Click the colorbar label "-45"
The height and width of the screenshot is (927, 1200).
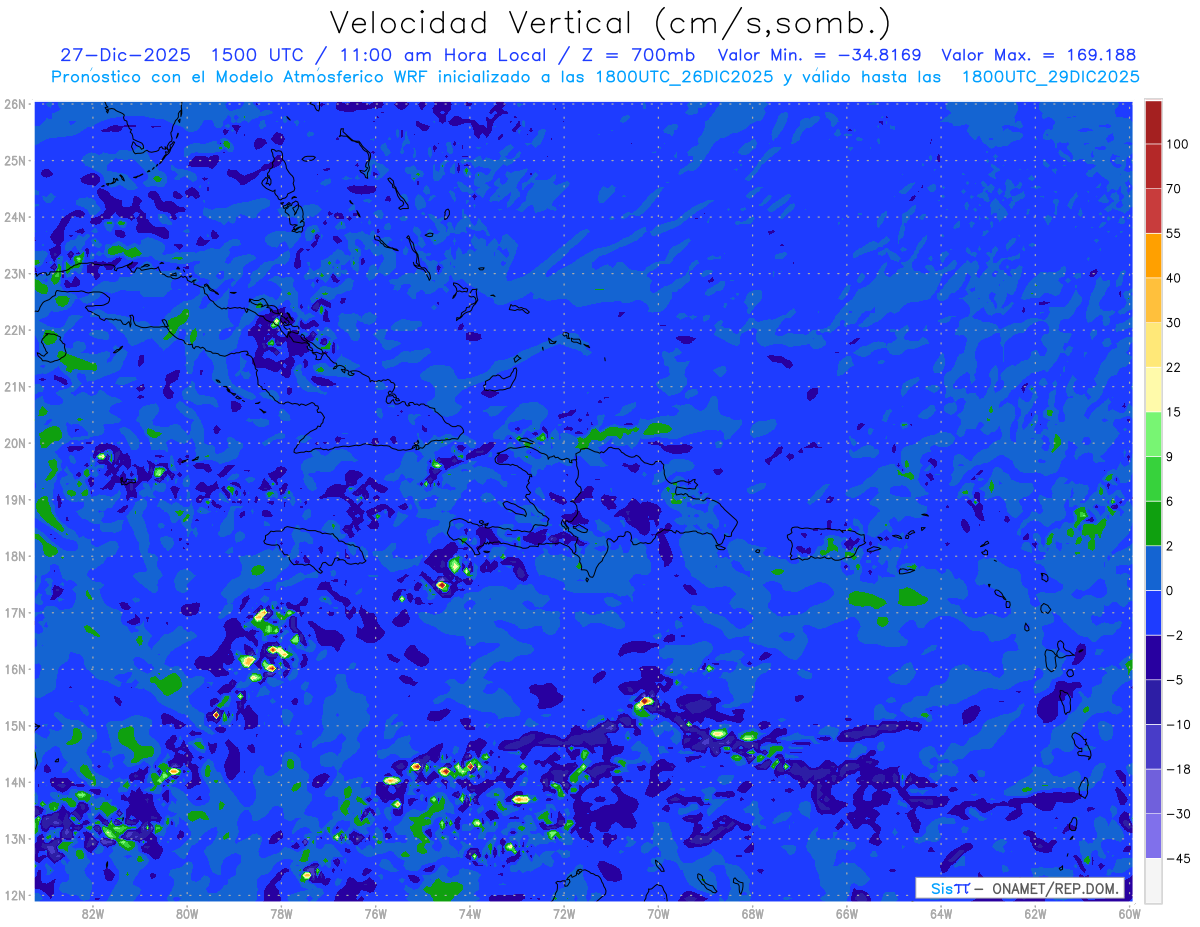click(1177, 859)
